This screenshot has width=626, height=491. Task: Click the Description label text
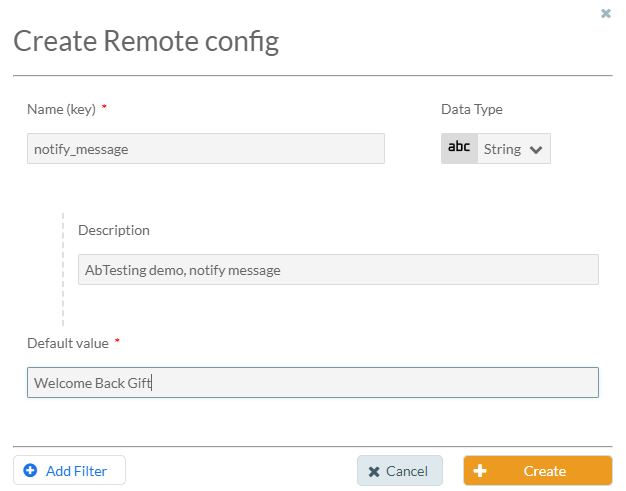click(114, 230)
